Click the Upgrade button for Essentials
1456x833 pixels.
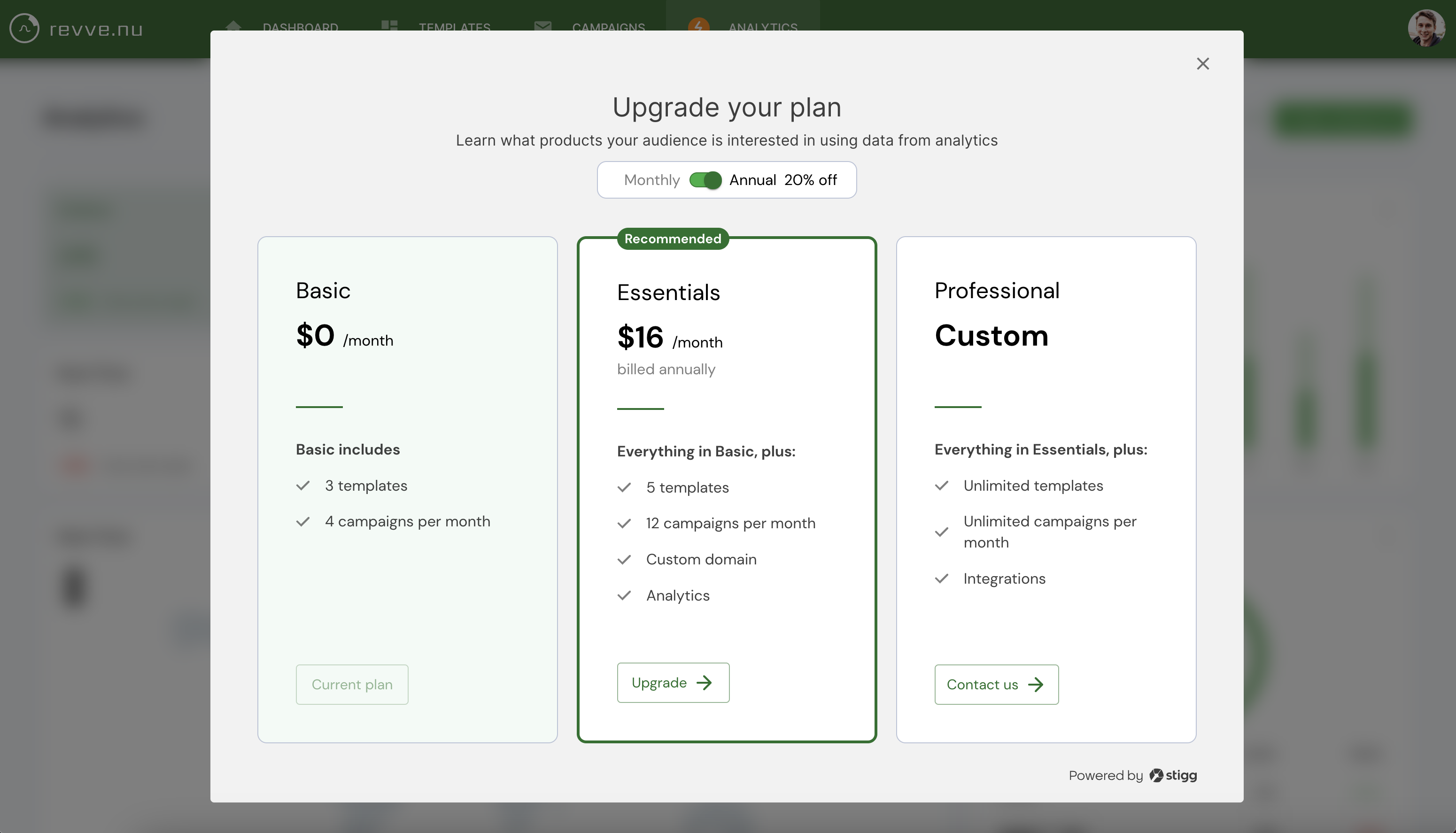(x=673, y=683)
